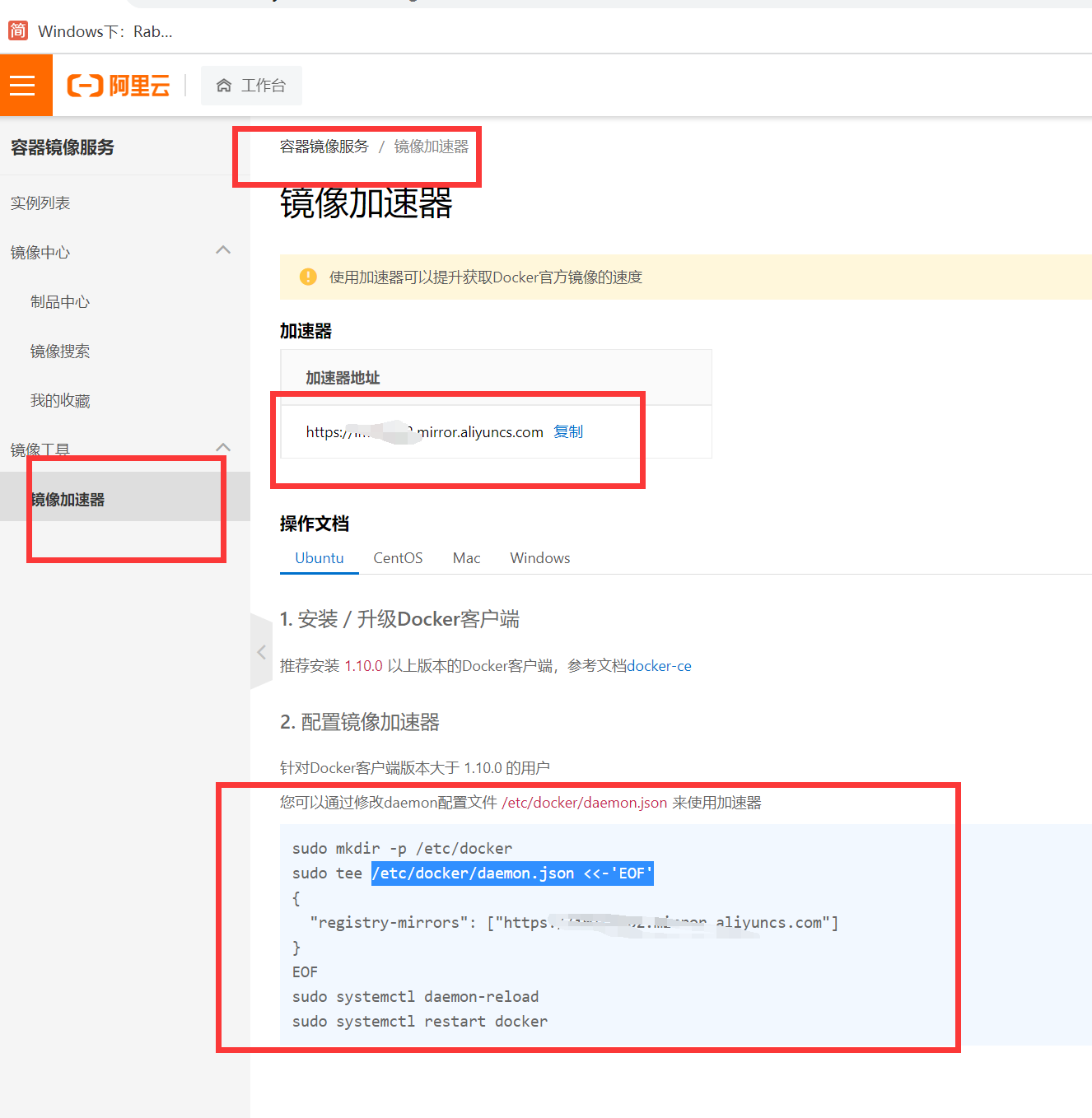Click highlighted /etc/docker/daemon.json <<-'EOF' text
Image resolution: width=1092 pixels, height=1118 pixels.
pyautogui.click(x=512, y=873)
